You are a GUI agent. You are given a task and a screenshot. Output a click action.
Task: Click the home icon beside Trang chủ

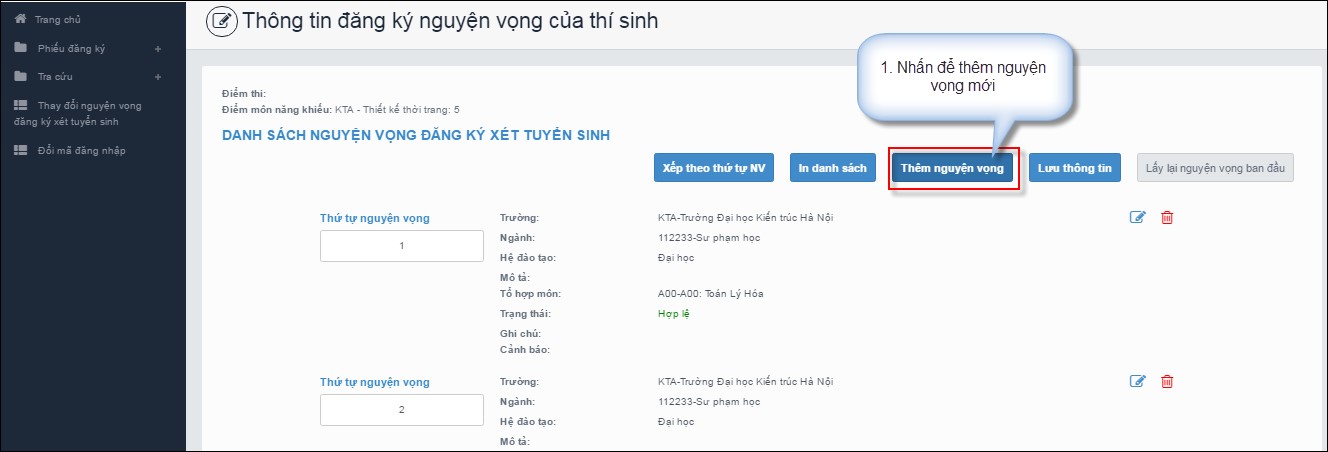[20, 19]
